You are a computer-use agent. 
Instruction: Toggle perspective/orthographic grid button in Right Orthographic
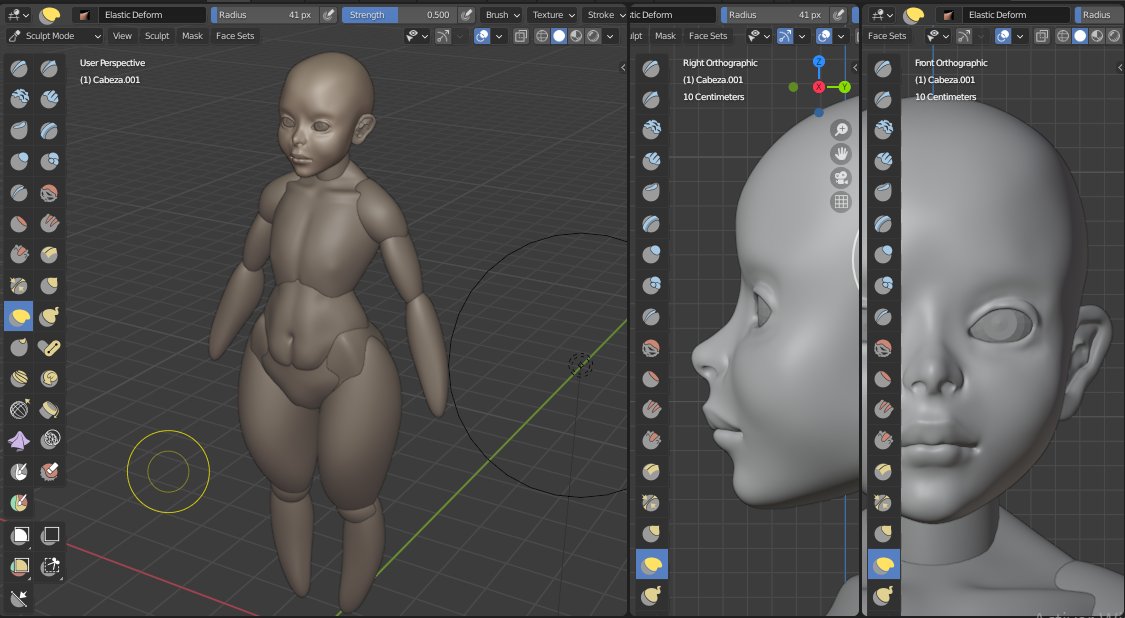pyautogui.click(x=841, y=202)
